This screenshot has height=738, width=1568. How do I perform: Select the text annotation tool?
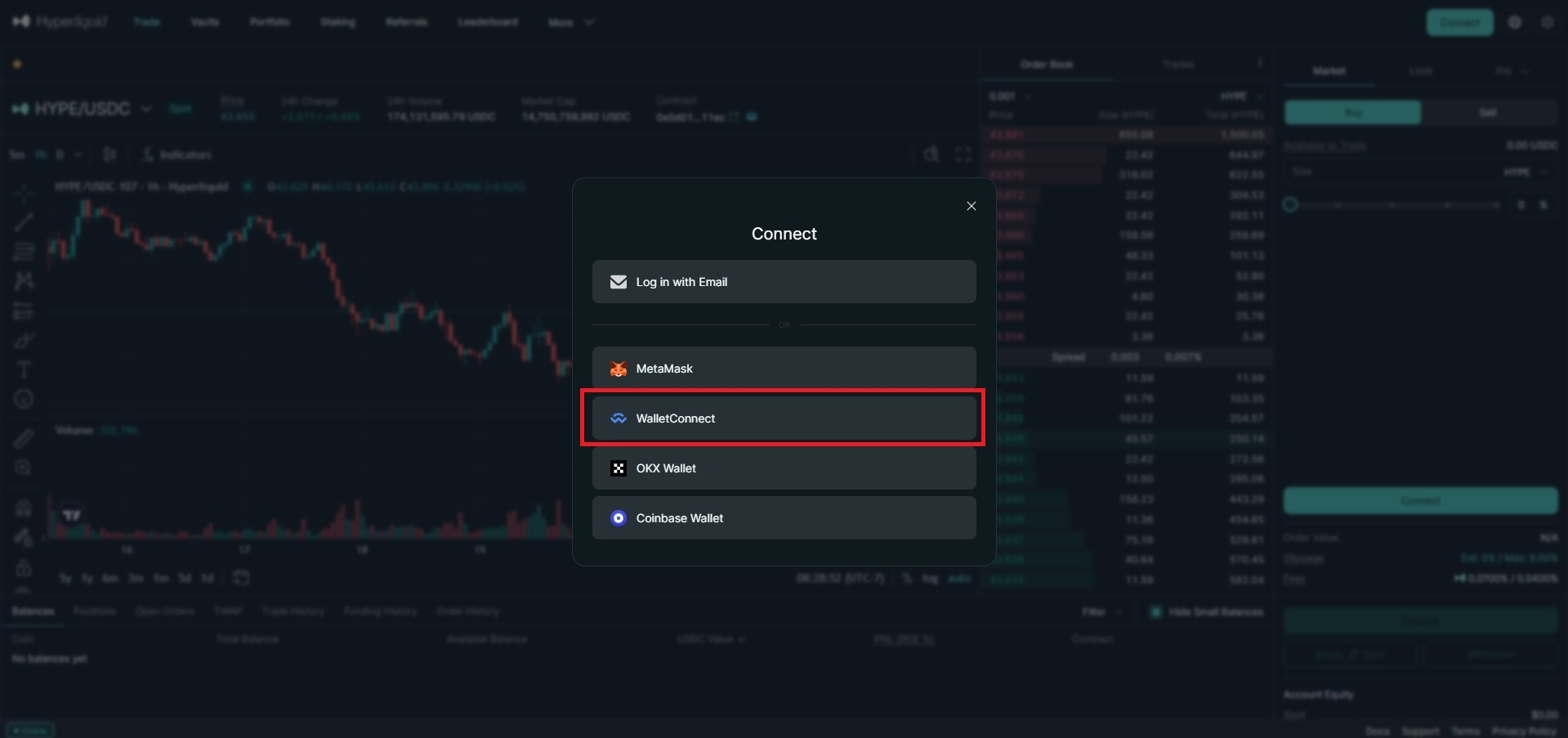[x=24, y=369]
